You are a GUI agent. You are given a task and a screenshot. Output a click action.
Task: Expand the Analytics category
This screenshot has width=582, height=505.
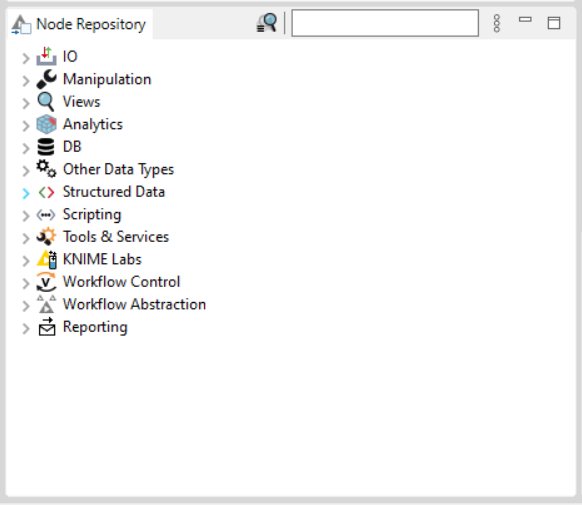[x=26, y=126]
